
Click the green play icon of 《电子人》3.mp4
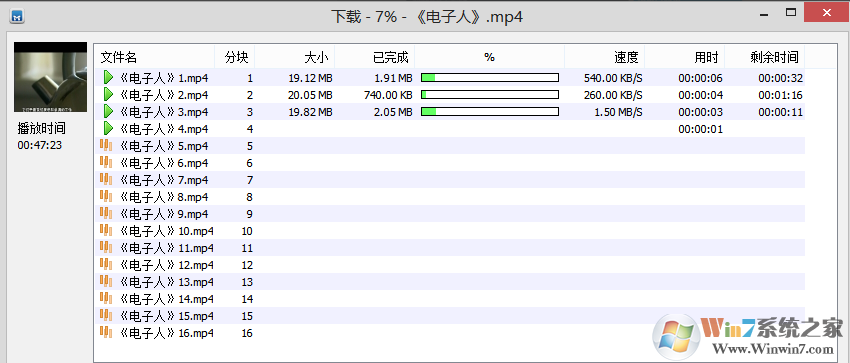tap(108, 112)
